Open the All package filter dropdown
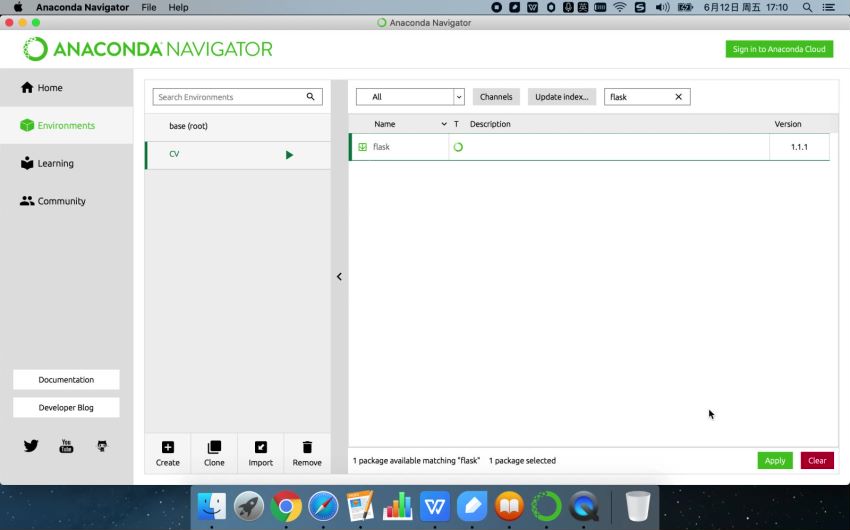This screenshot has height=530, width=850. point(410,97)
